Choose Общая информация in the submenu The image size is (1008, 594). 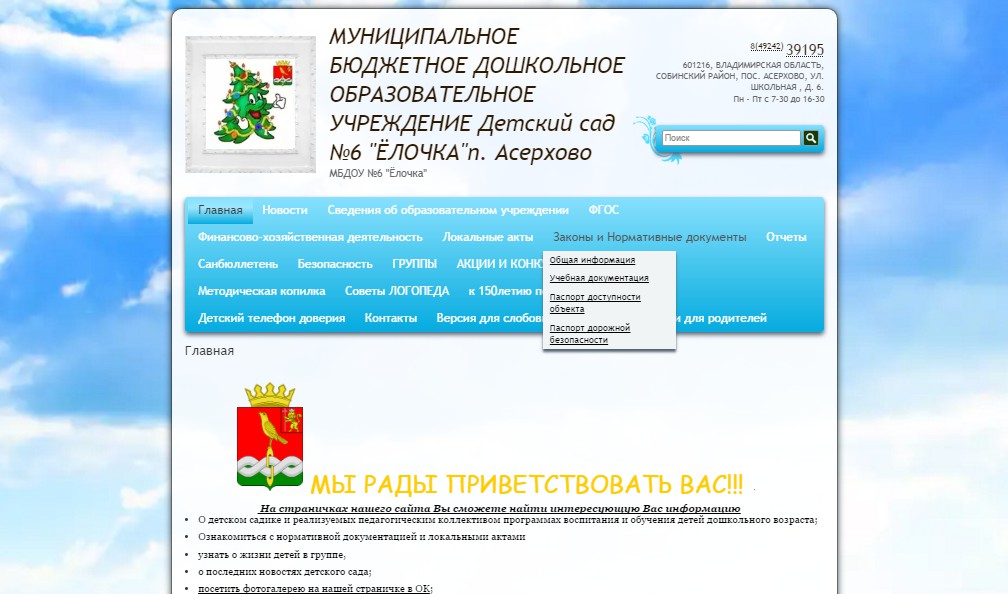click(x=592, y=260)
